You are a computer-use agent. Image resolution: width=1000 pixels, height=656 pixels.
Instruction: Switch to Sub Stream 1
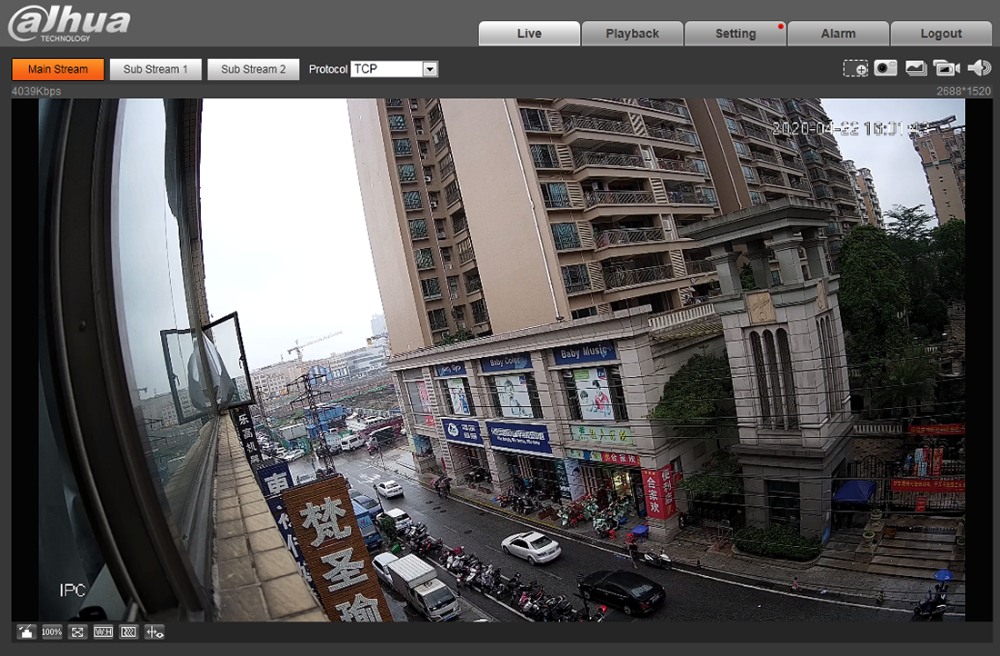tap(155, 69)
